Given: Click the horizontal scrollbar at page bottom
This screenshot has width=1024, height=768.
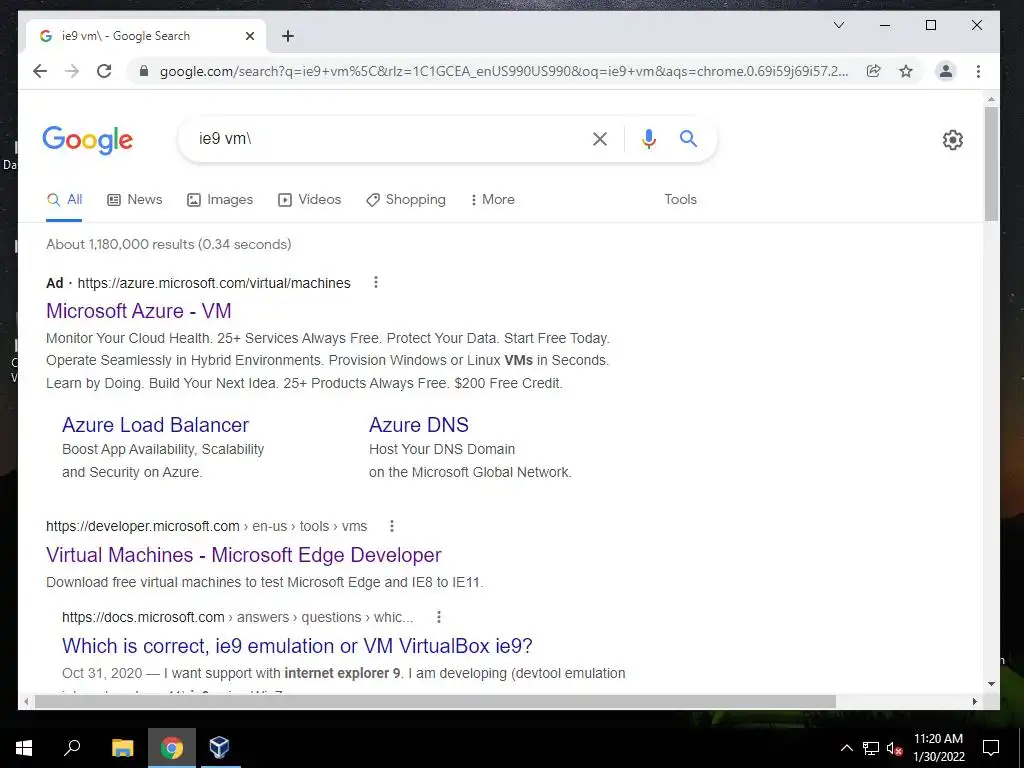Looking at the screenshot, I should pos(435,701).
